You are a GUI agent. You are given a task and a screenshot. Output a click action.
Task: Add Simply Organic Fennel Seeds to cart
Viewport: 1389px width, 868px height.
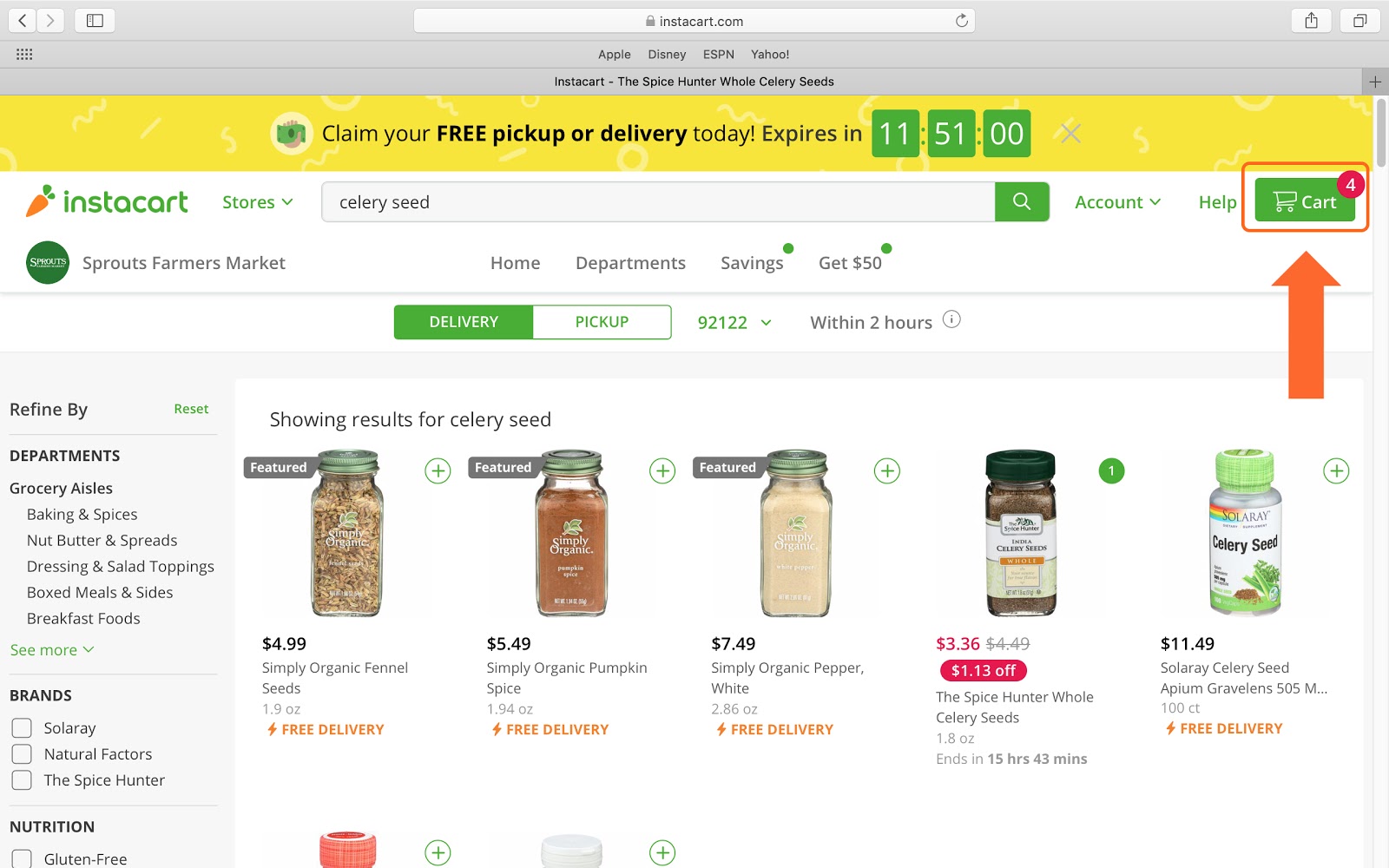click(438, 470)
